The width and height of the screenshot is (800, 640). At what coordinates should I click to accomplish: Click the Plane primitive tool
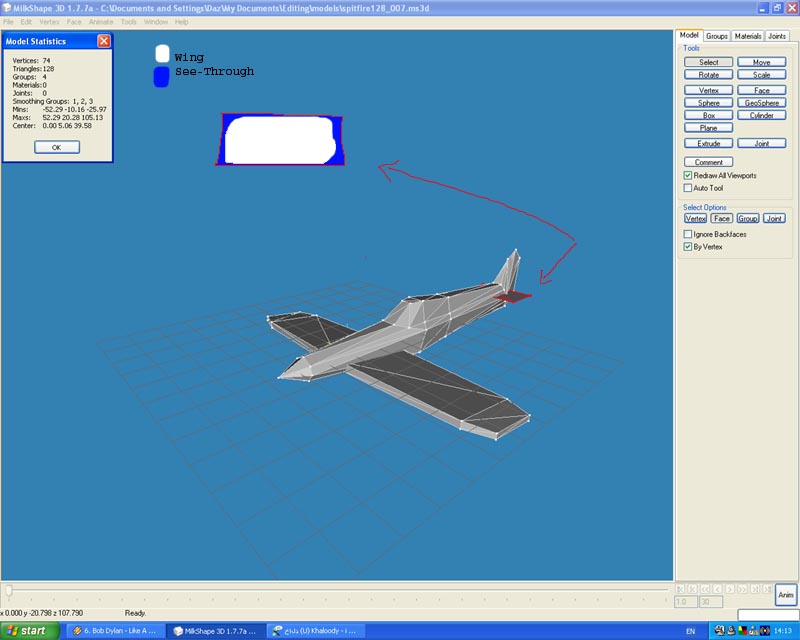tap(708, 128)
